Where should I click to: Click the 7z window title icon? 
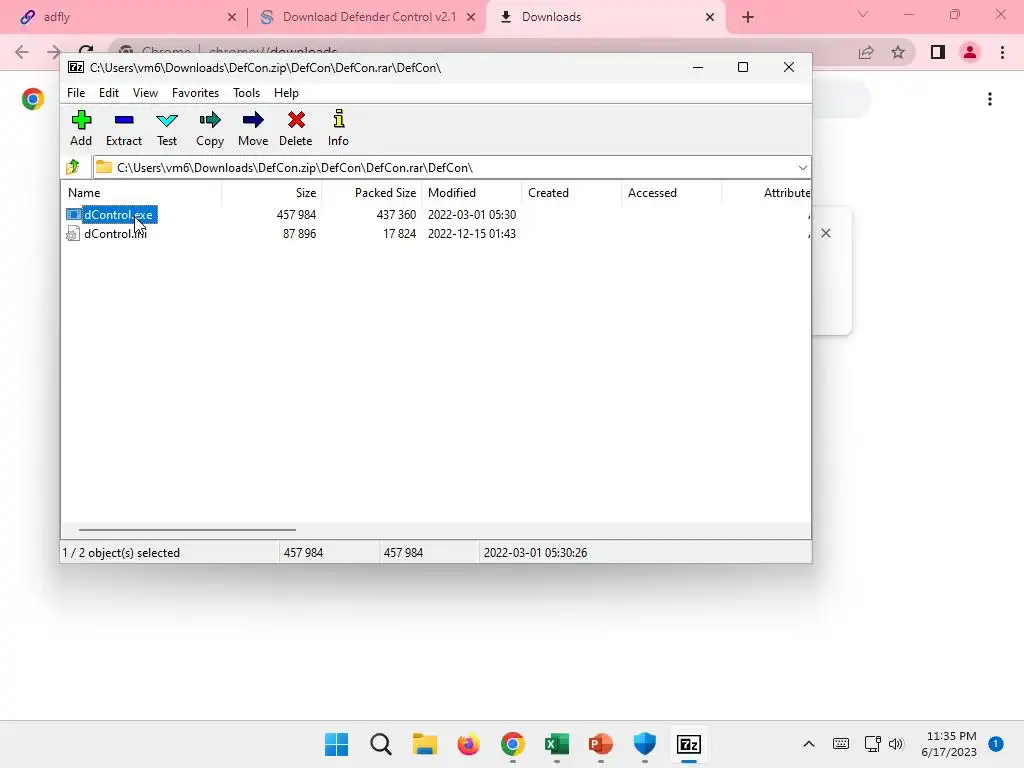(x=76, y=67)
